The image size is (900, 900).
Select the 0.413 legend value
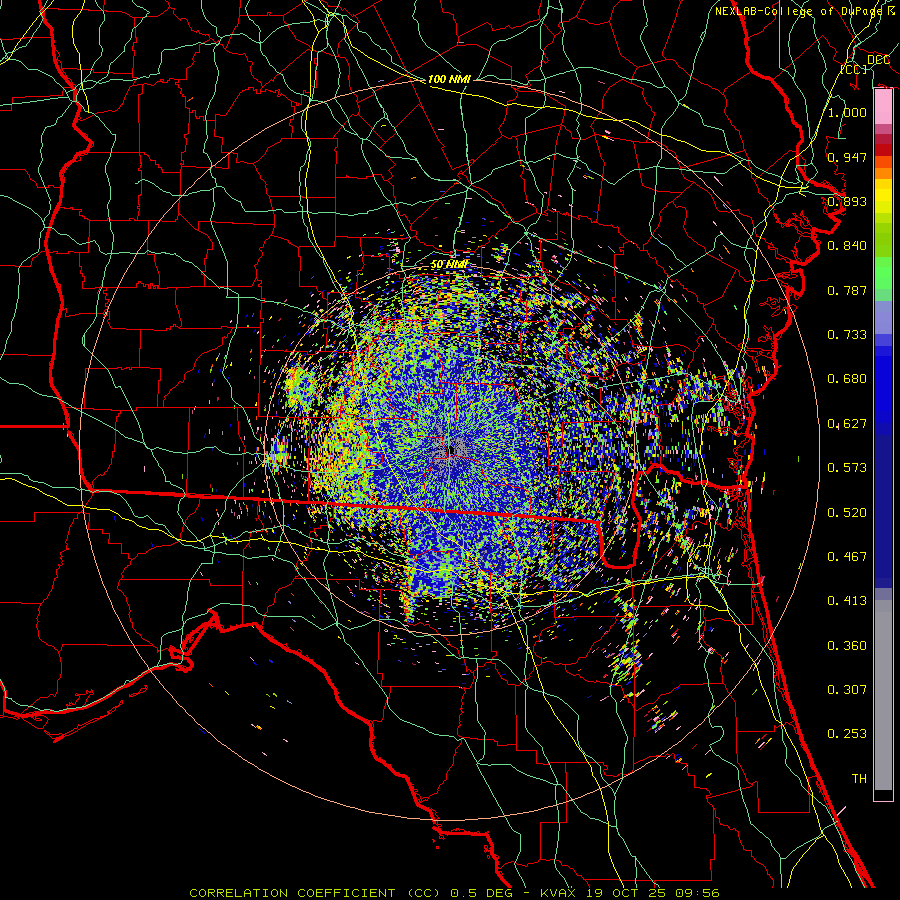847,601
